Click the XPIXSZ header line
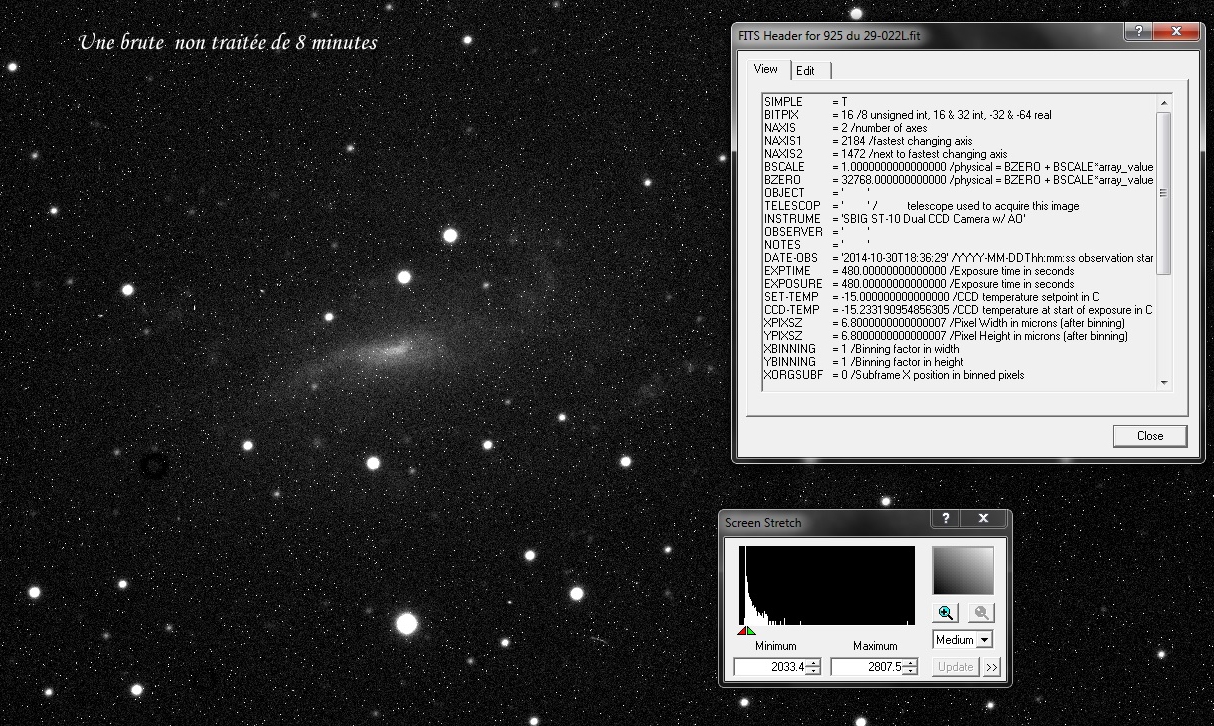1214x726 pixels. coord(945,323)
